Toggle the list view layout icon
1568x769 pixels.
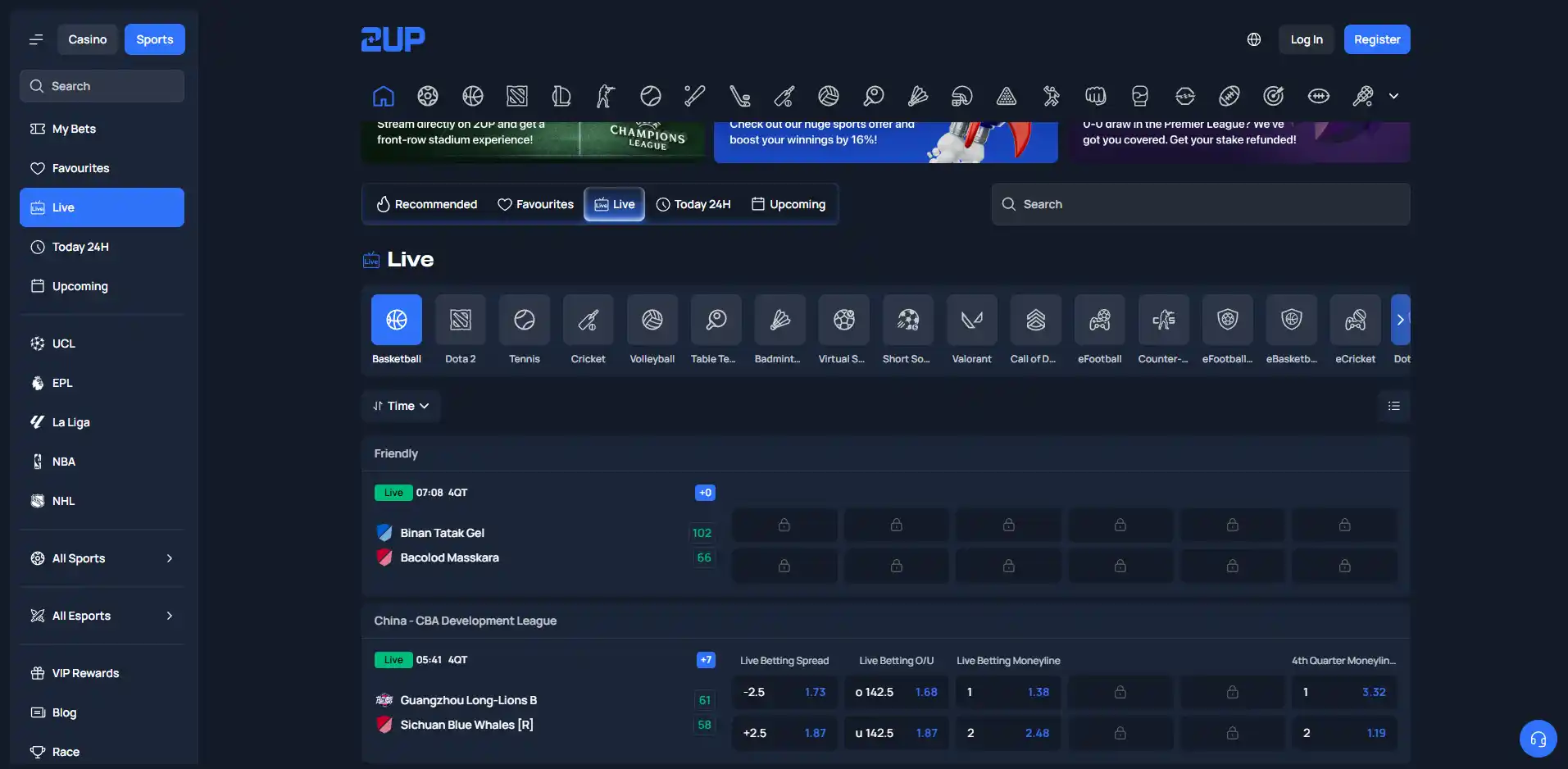coord(1393,406)
